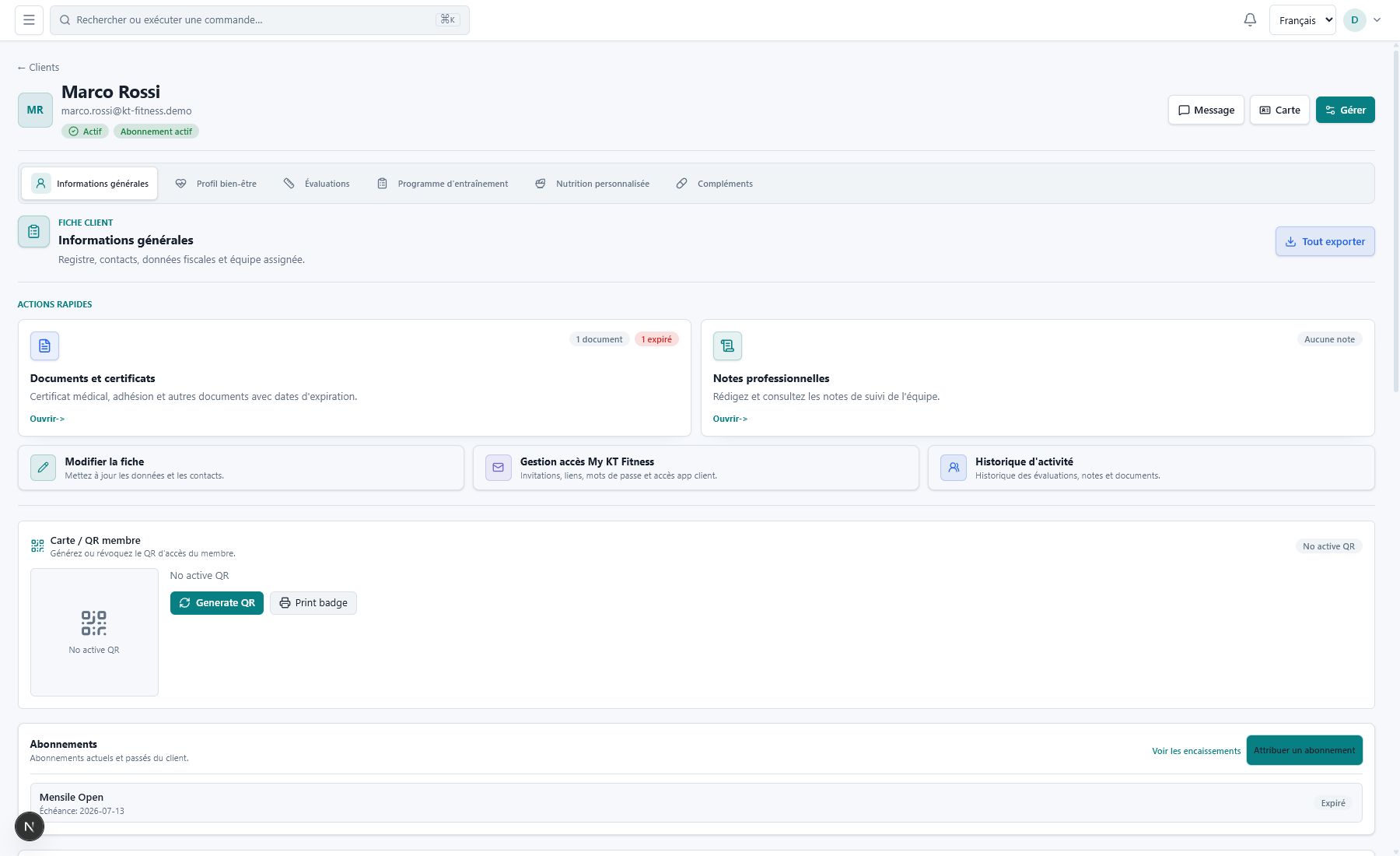The width and height of the screenshot is (1400, 856).
Task: Open the Français language dropdown
Action: click(1302, 20)
